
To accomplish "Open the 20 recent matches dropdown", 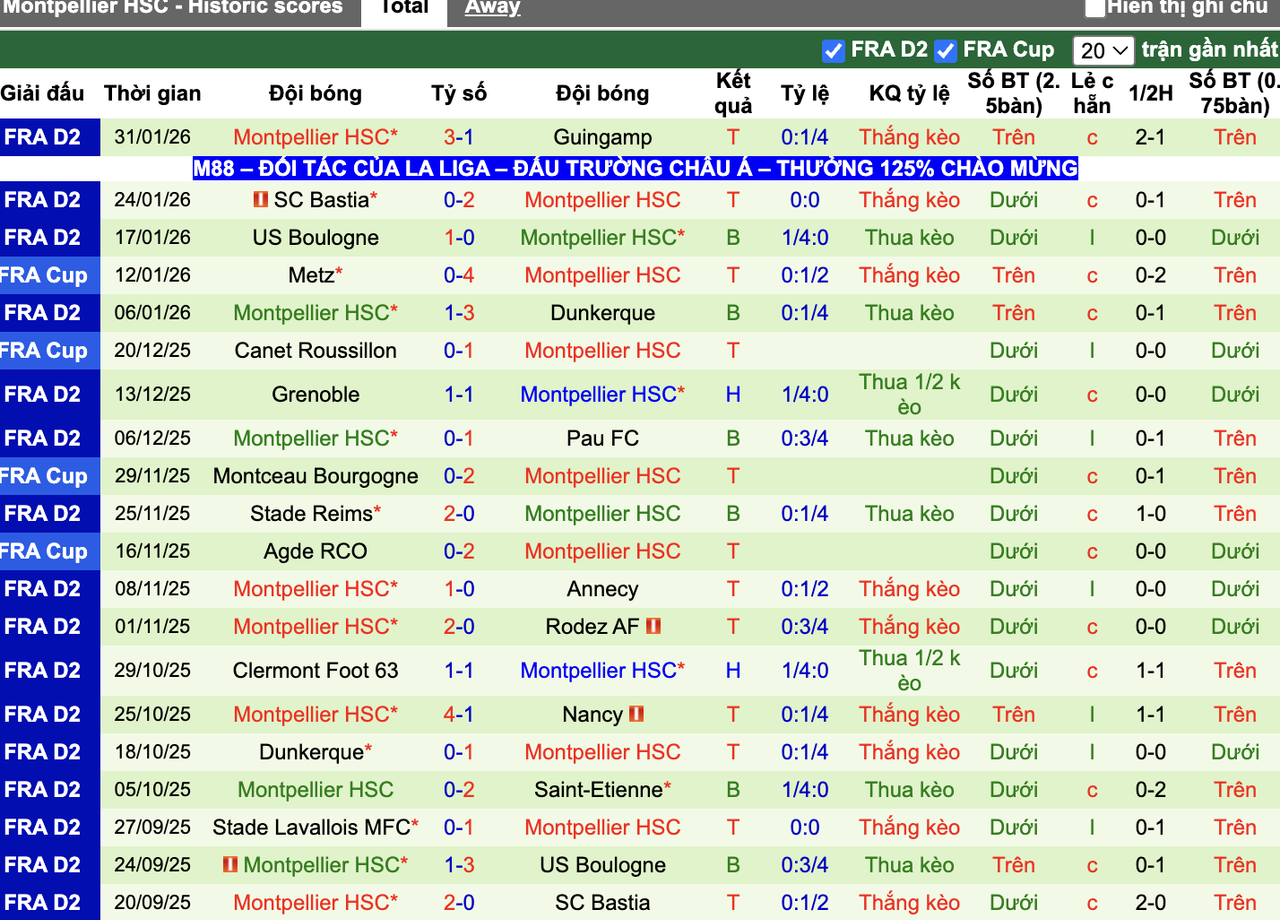I will tap(1104, 50).
